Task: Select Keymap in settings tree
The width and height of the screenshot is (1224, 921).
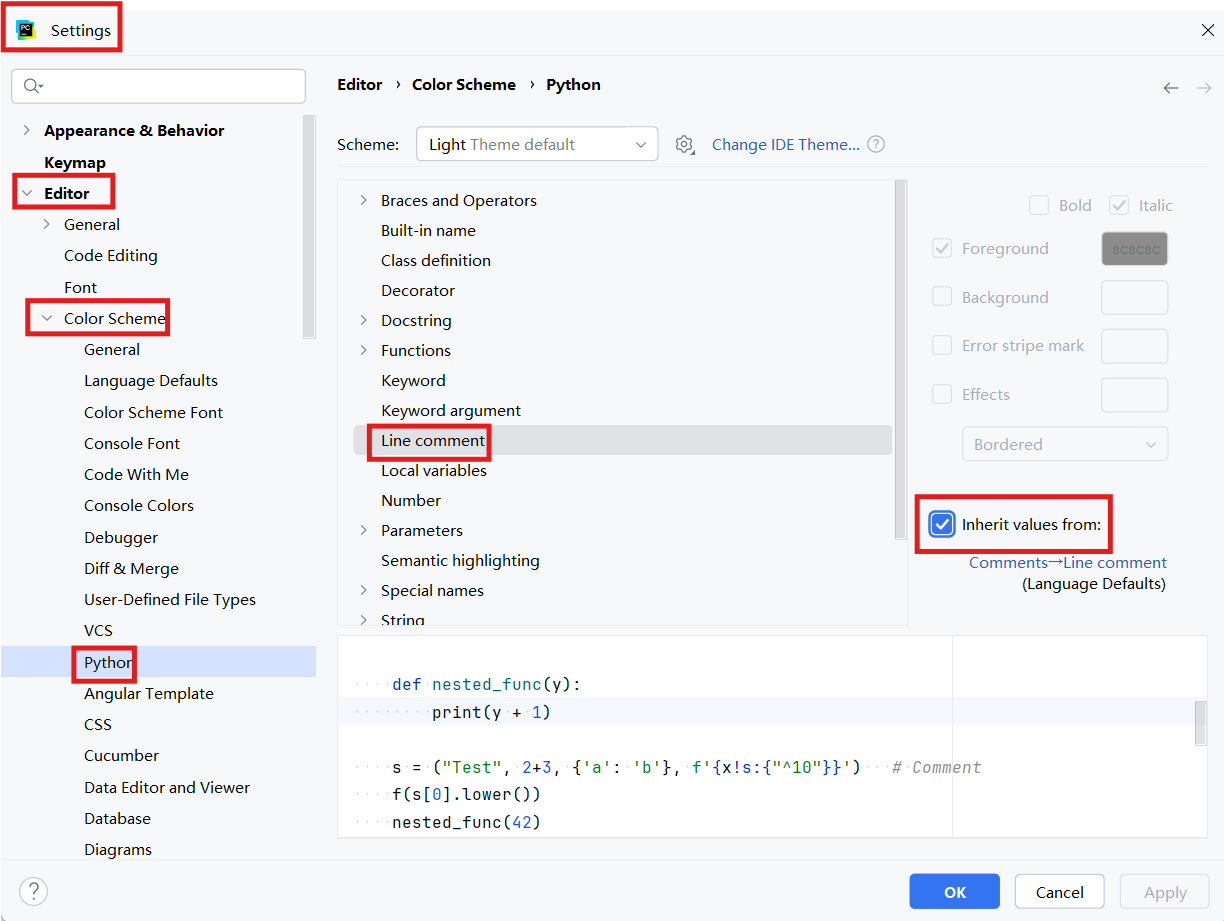Action: pos(75,162)
